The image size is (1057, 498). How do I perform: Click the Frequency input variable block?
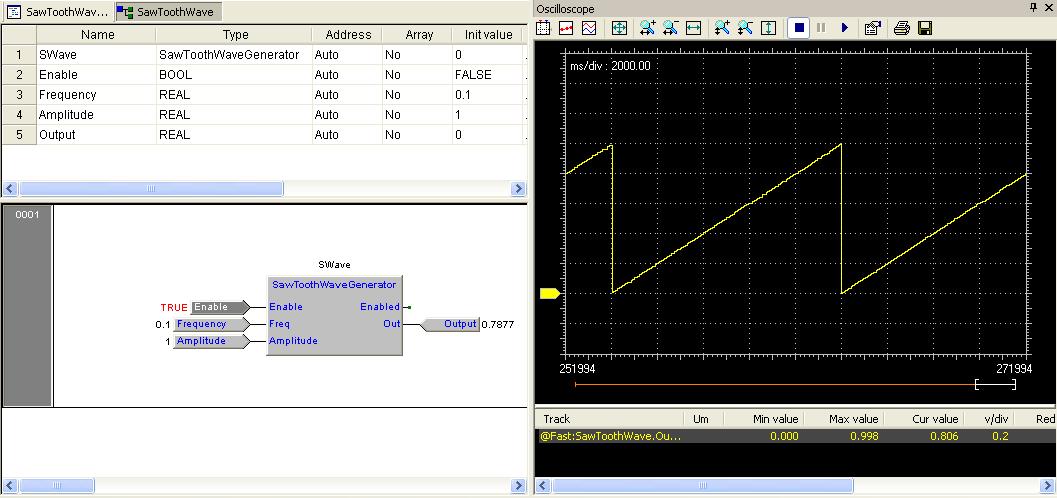212,324
